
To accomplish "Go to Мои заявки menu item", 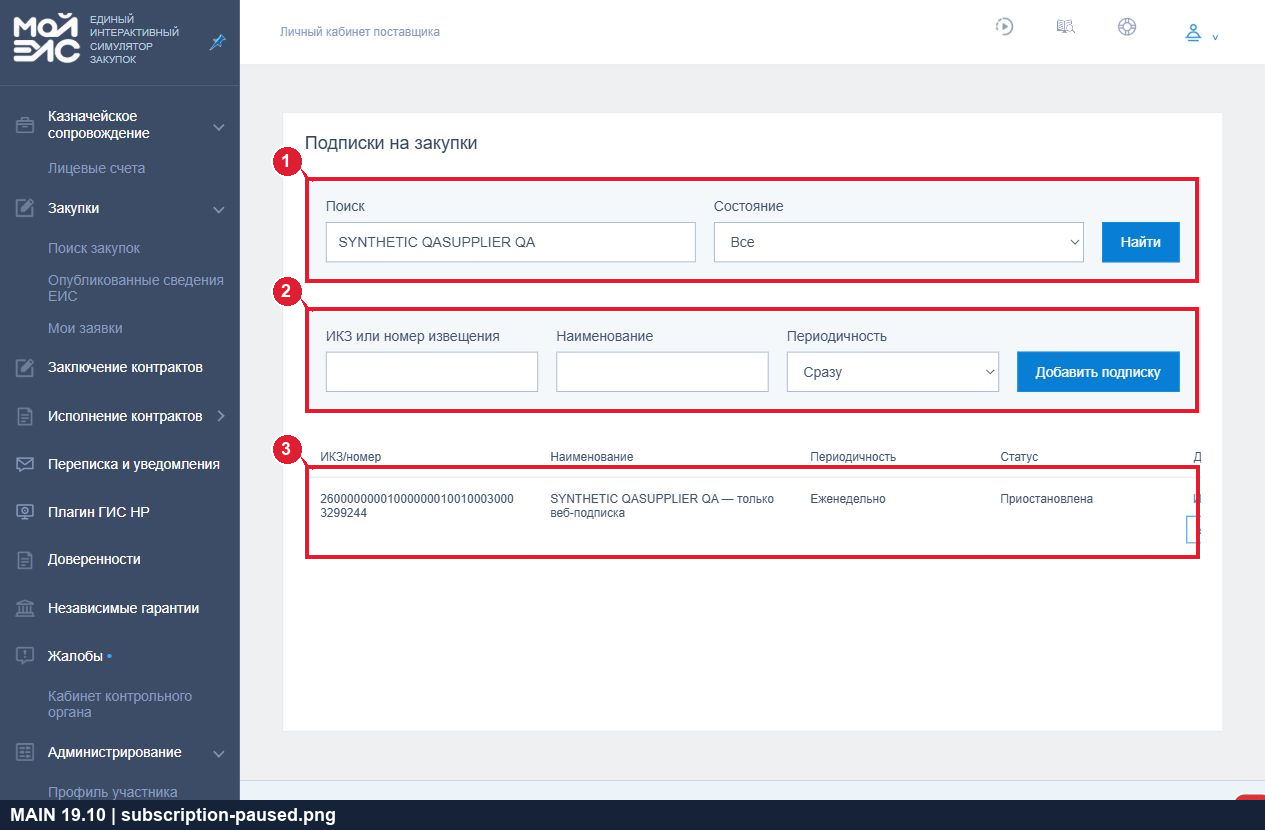I will [85, 328].
